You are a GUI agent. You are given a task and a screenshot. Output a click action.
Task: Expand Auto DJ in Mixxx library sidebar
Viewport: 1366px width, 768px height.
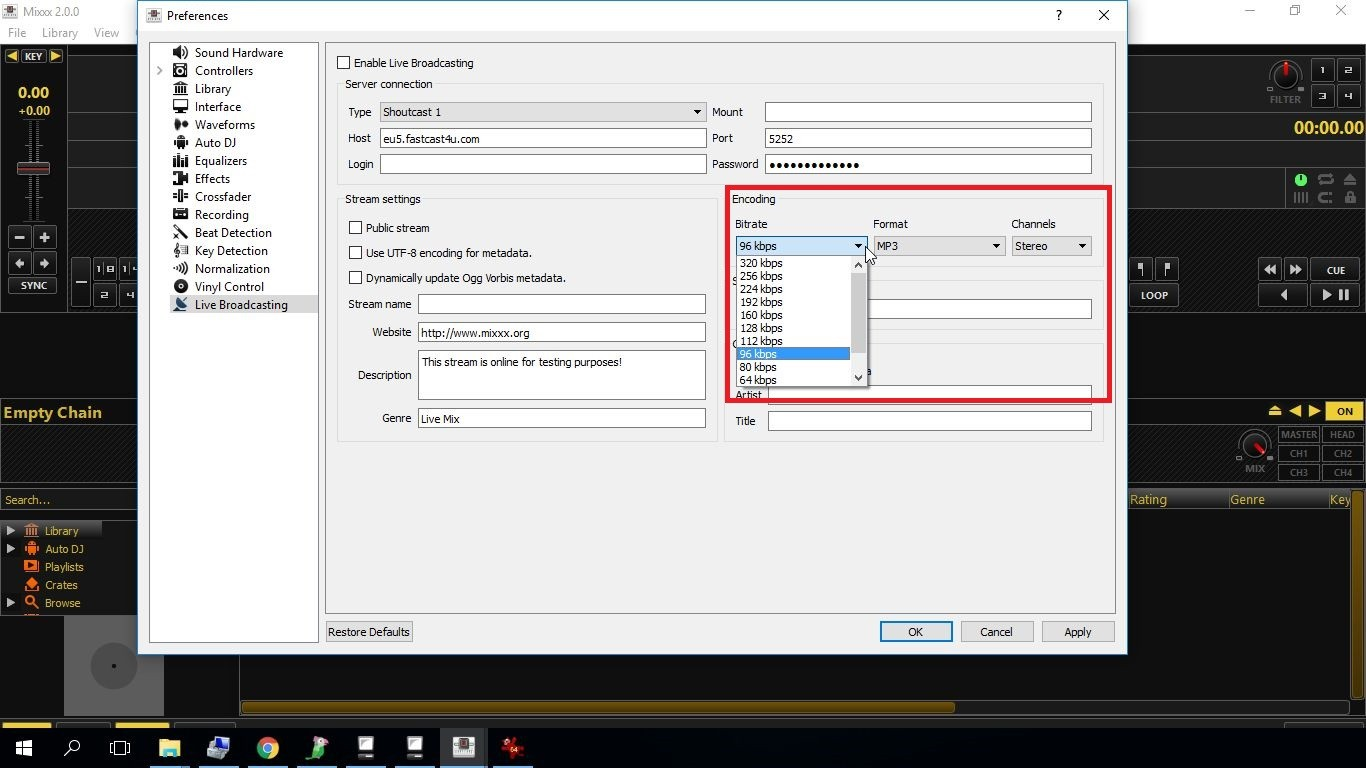click(11, 549)
